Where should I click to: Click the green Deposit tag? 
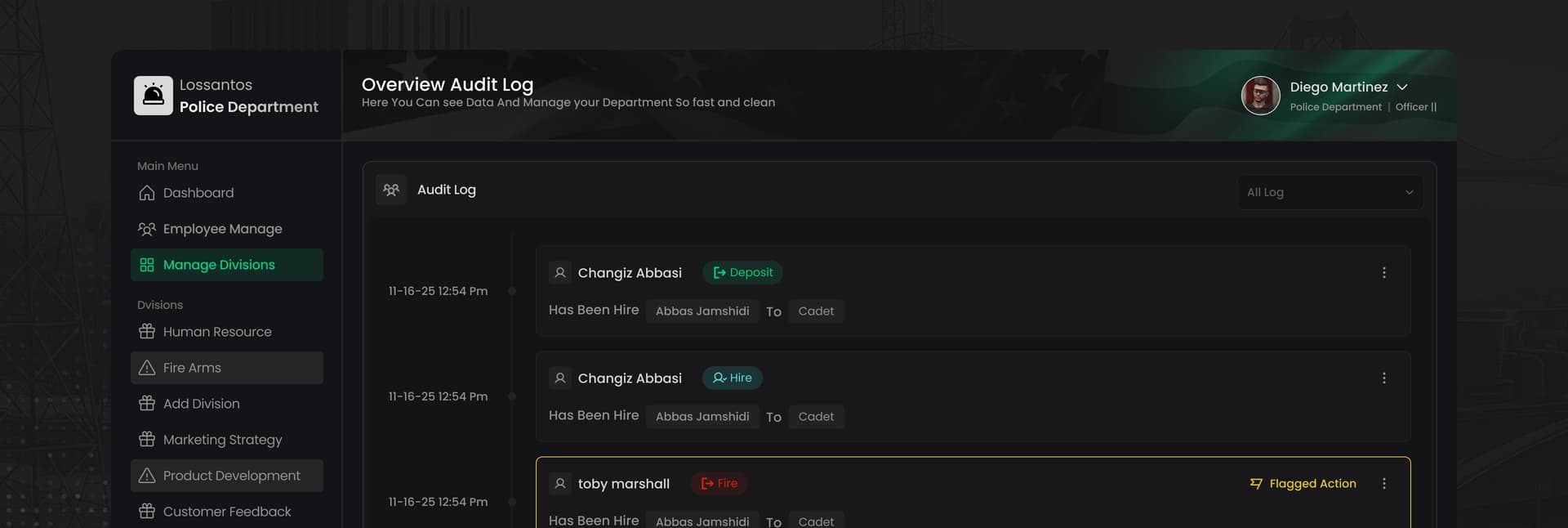[742, 273]
